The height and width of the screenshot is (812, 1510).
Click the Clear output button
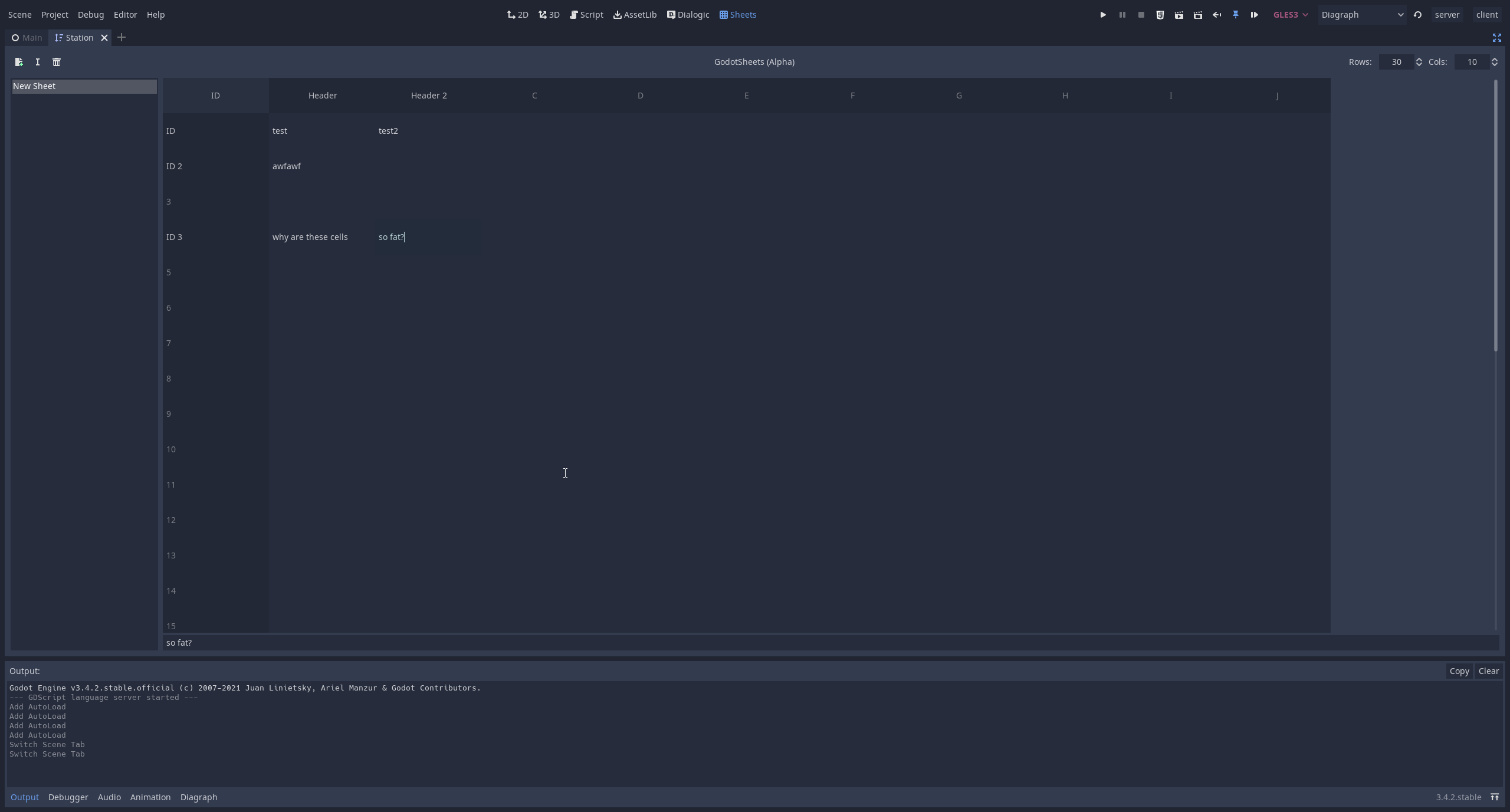[1488, 671]
